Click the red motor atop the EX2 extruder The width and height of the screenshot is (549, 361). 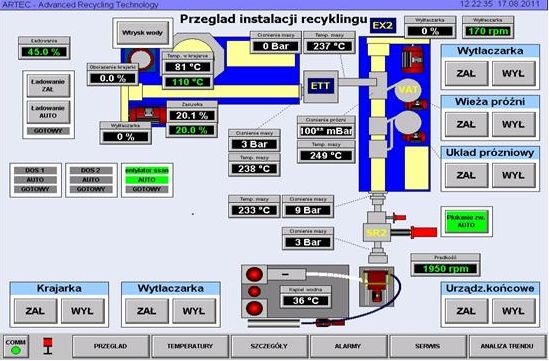pyautogui.click(x=412, y=60)
